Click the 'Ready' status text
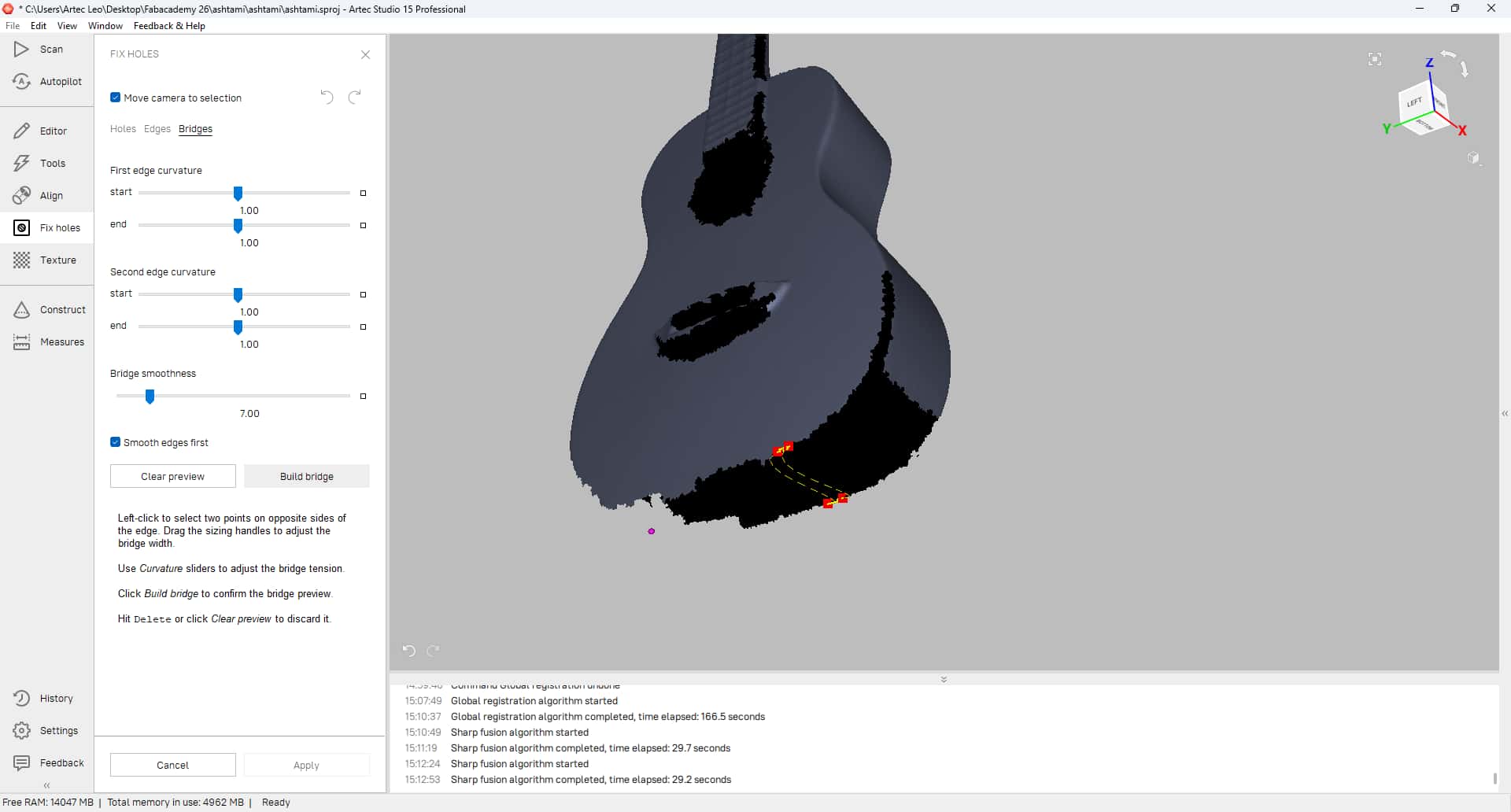Image resolution: width=1511 pixels, height=812 pixels. (276, 803)
